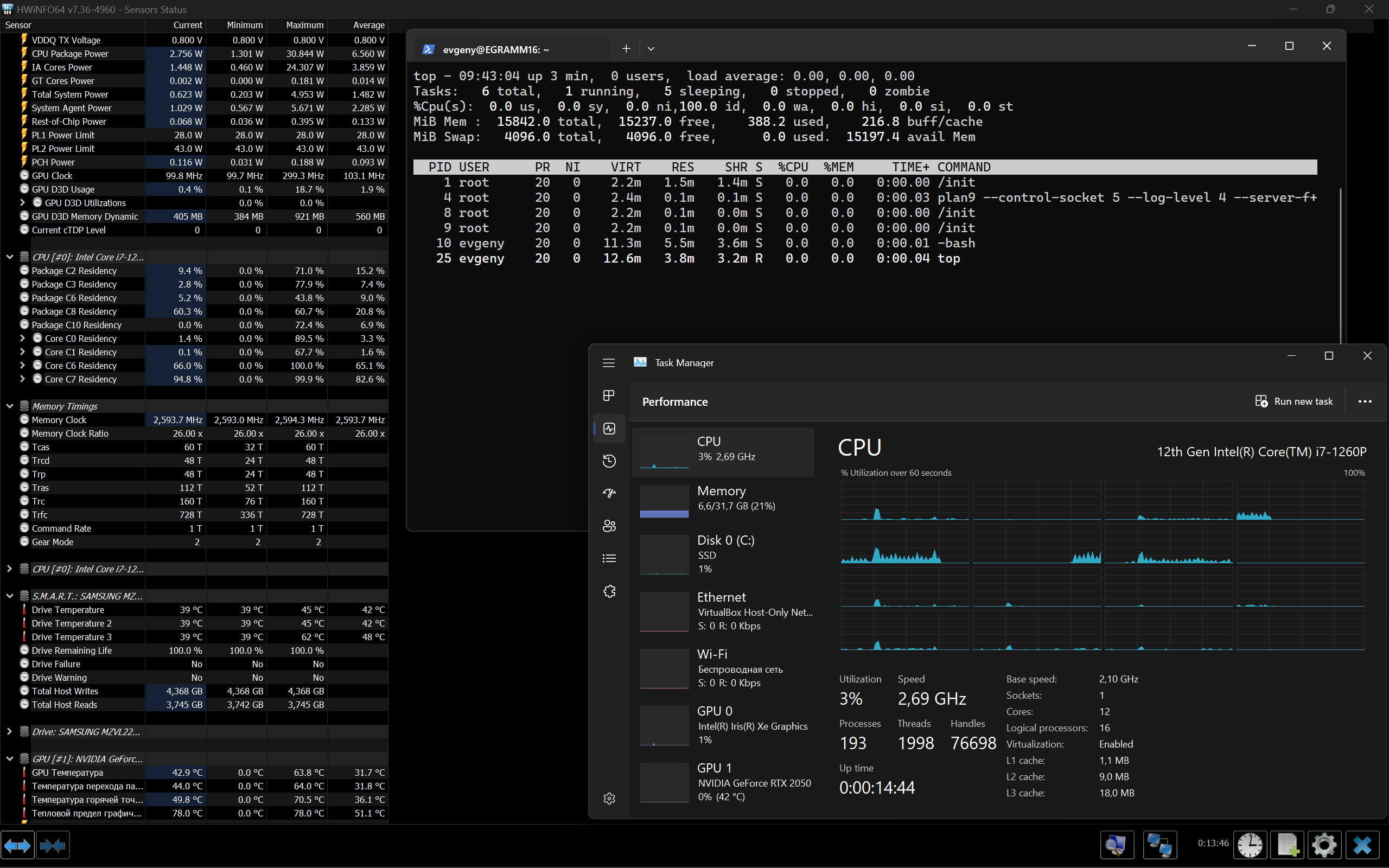This screenshot has height=868, width=1389.
Task: Click the collapse-columns arrows icon in HWiNFO toolbar
Action: pos(53,845)
